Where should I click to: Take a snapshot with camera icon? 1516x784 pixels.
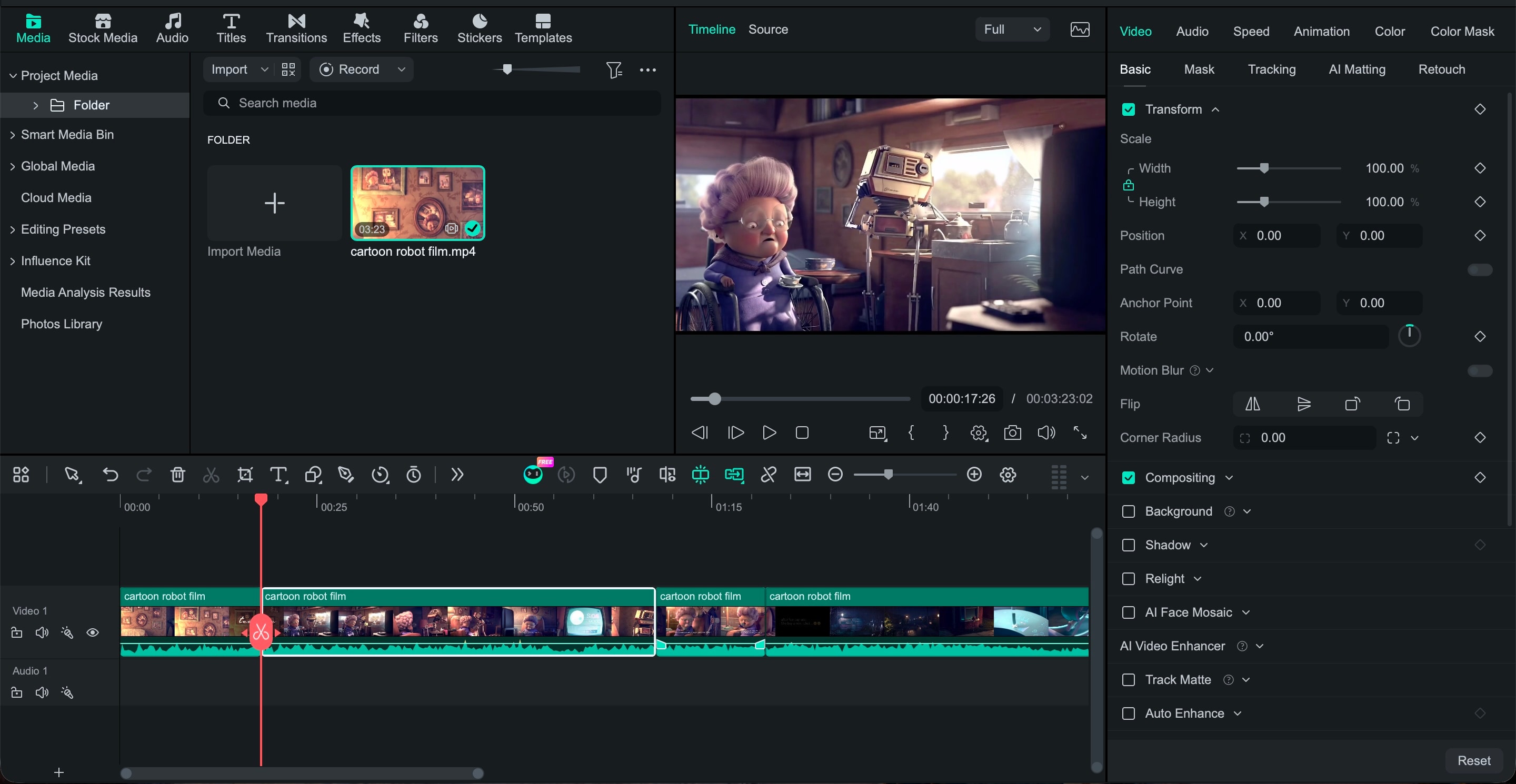(1012, 433)
